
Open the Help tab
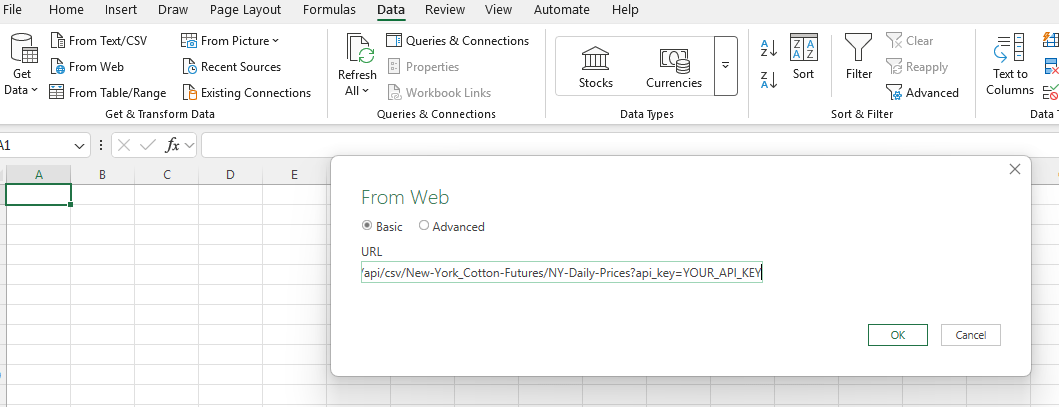pos(625,9)
